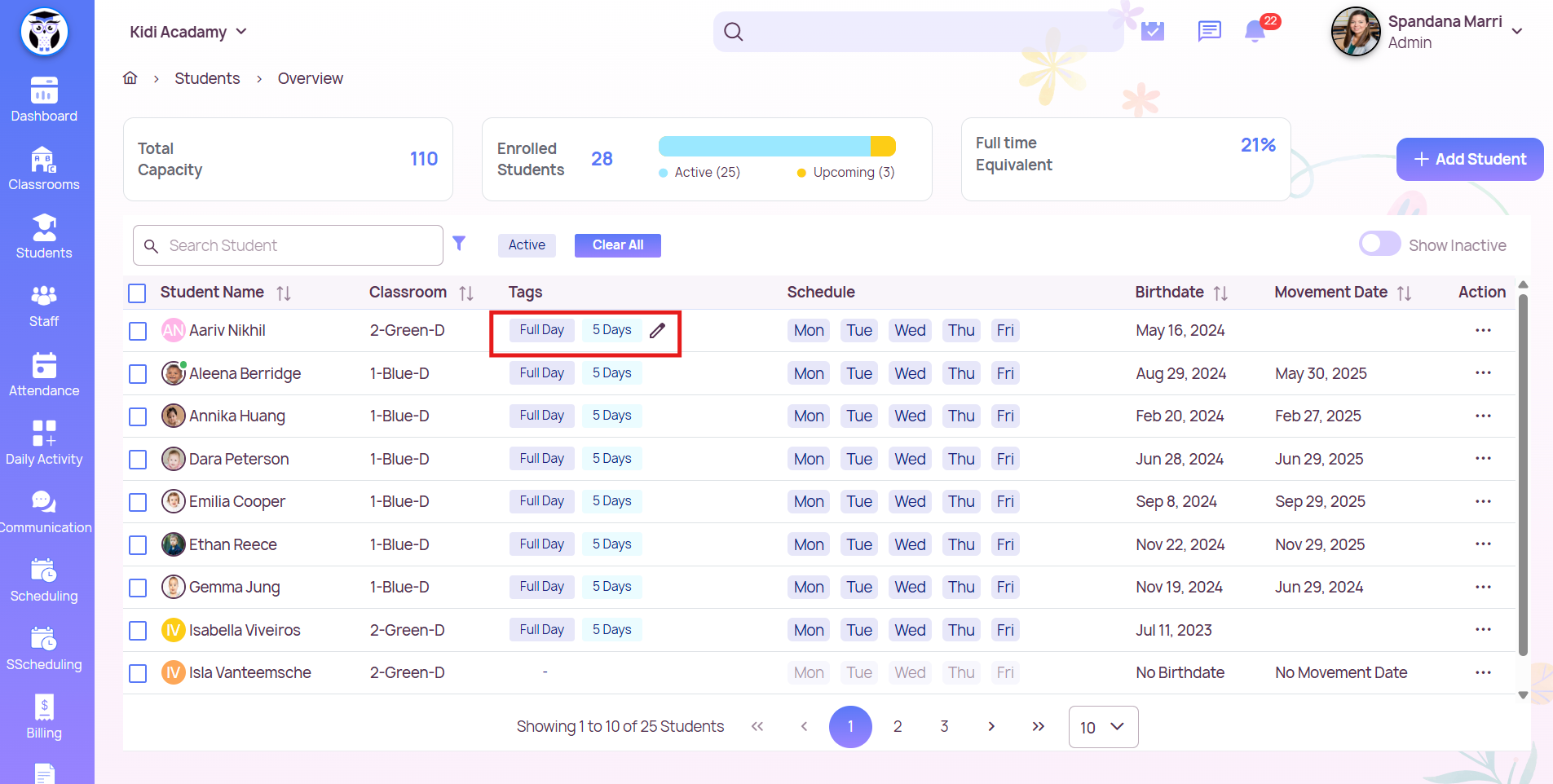Click the calendar check icon in header

pos(1152,32)
